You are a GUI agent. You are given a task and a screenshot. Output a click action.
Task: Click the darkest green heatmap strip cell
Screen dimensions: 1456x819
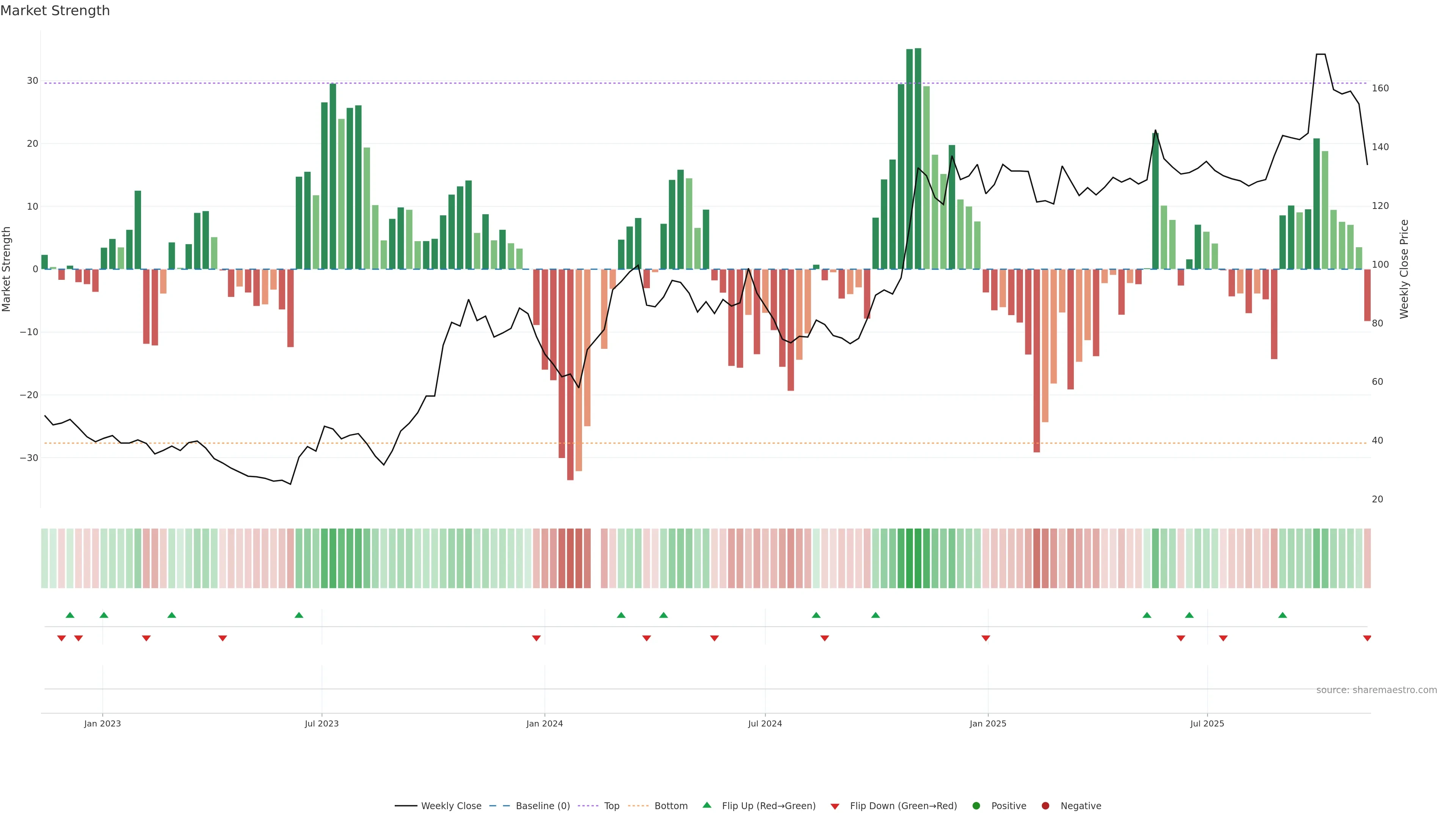918,559
